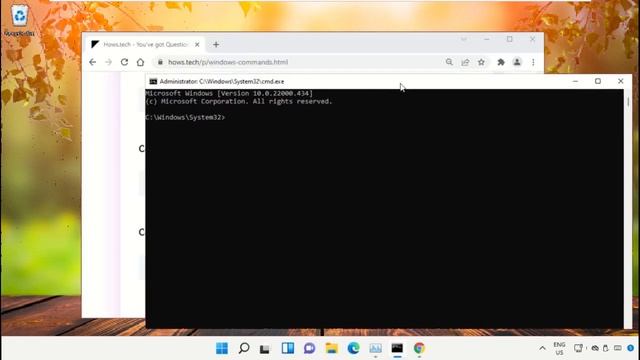Switch to Google Chrome taskbar icon

pos(419,348)
